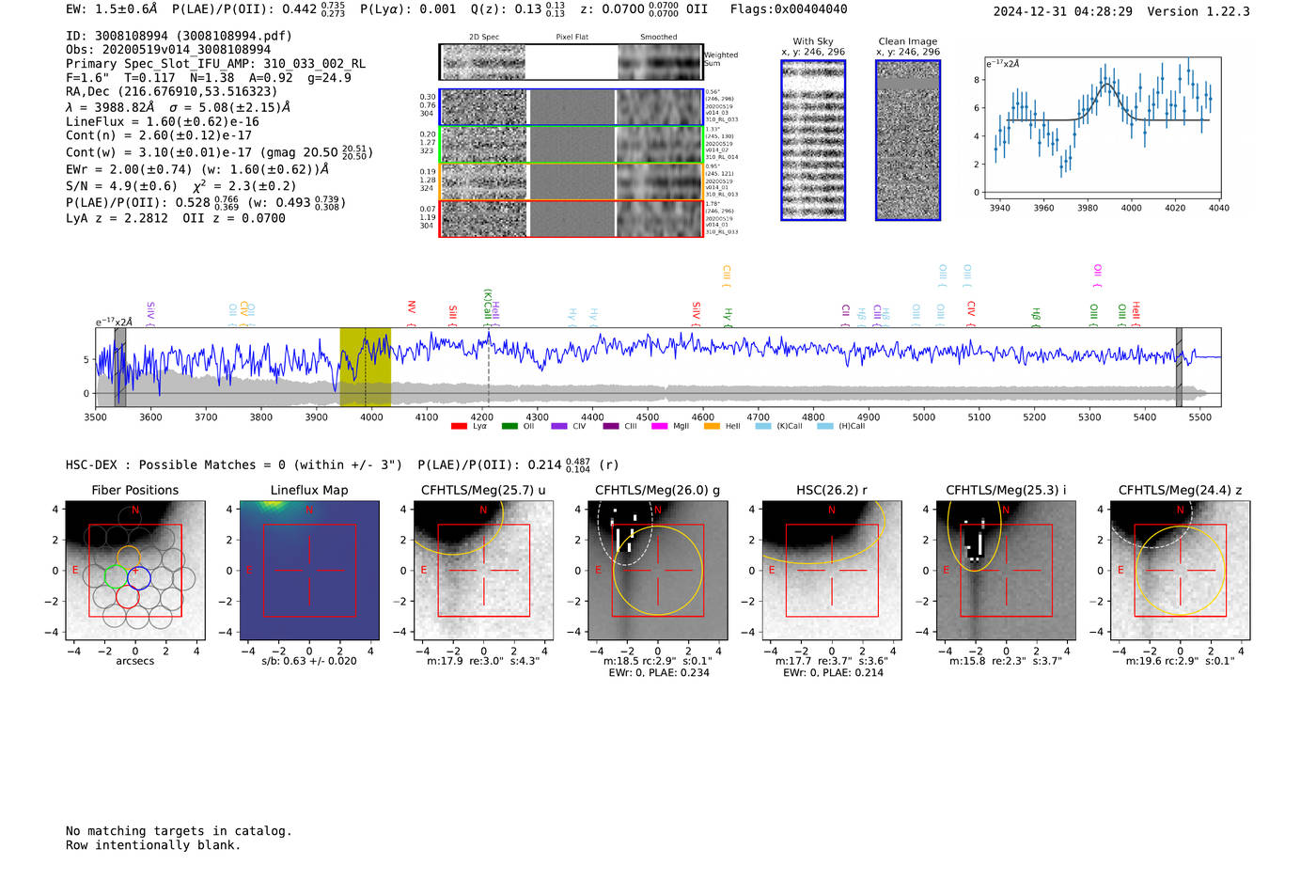This screenshot has height=896, width=1316.
Task: Open the Gaussian emission line fit plot
Action: pyautogui.click(x=1103, y=129)
